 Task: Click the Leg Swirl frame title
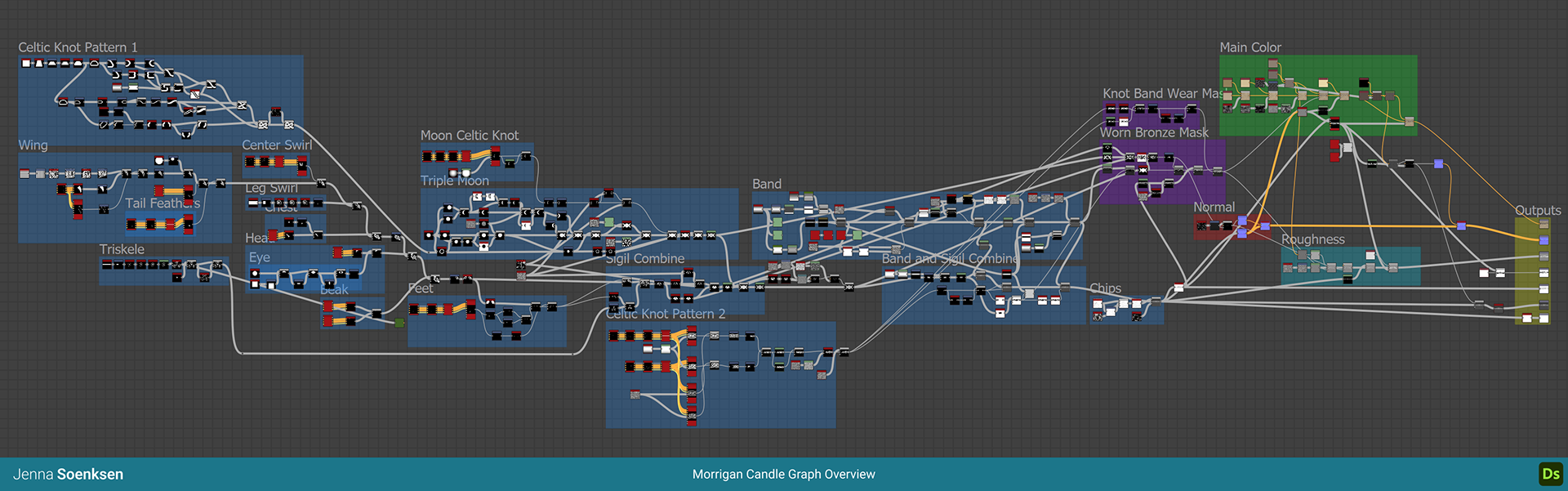tap(272, 188)
